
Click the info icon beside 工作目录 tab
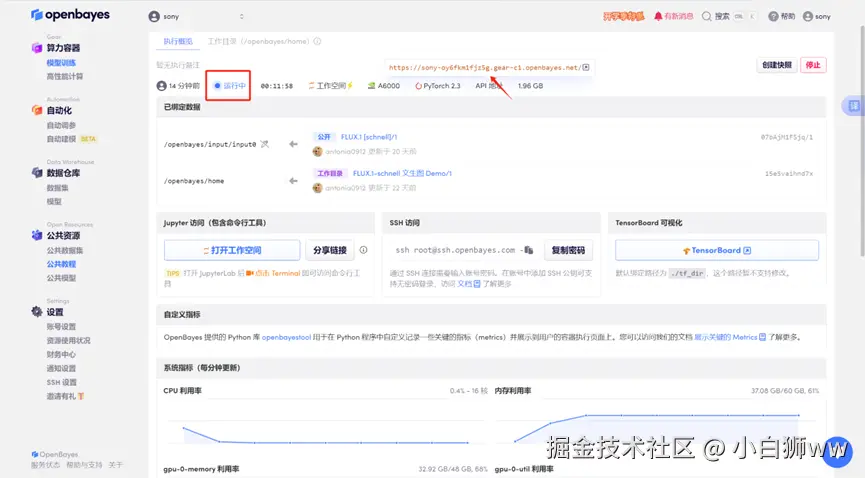click(x=317, y=41)
